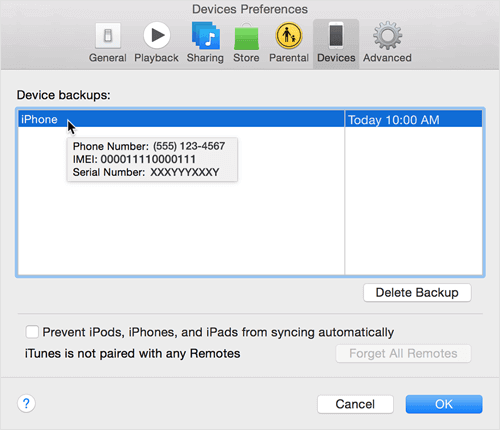Click the Forget All Remotes button
Screen dimensions: 500x430
(x=403, y=353)
